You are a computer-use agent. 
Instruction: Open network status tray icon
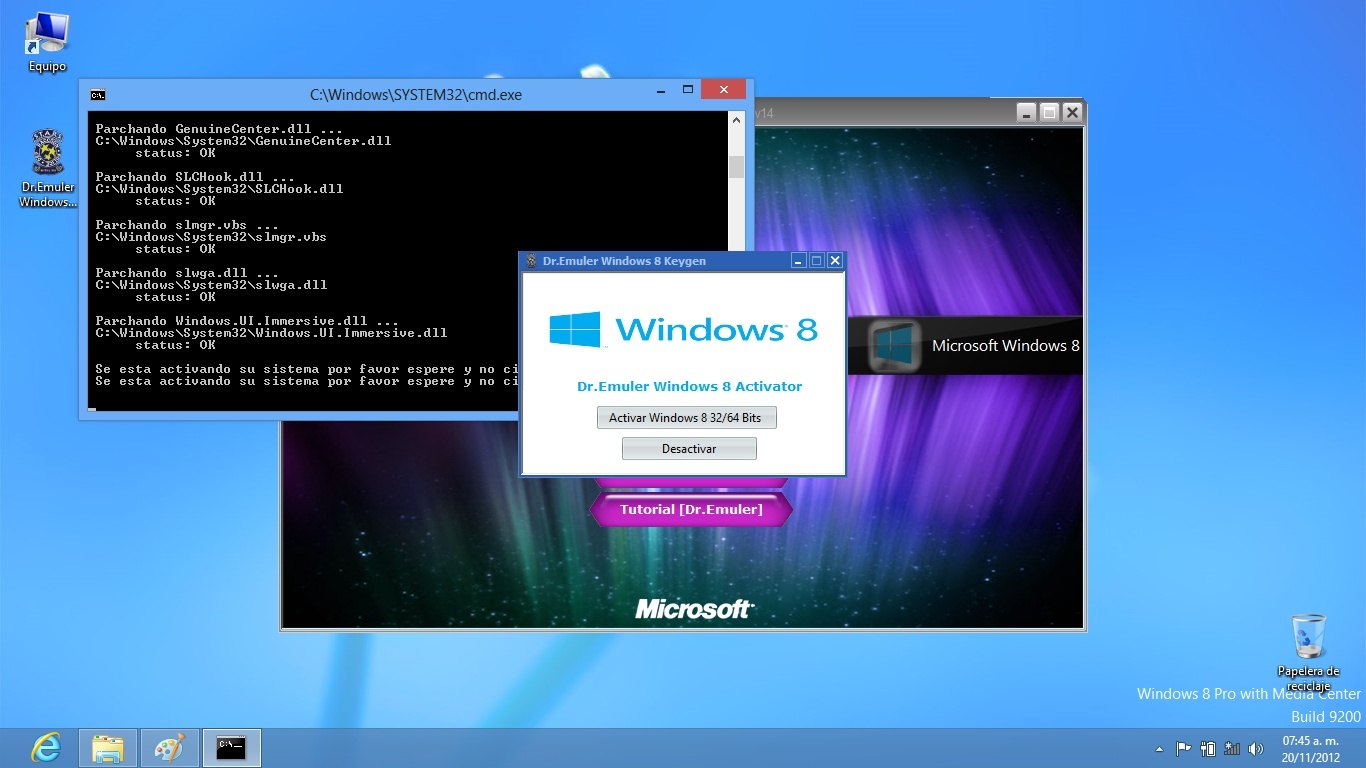[x=1232, y=748]
